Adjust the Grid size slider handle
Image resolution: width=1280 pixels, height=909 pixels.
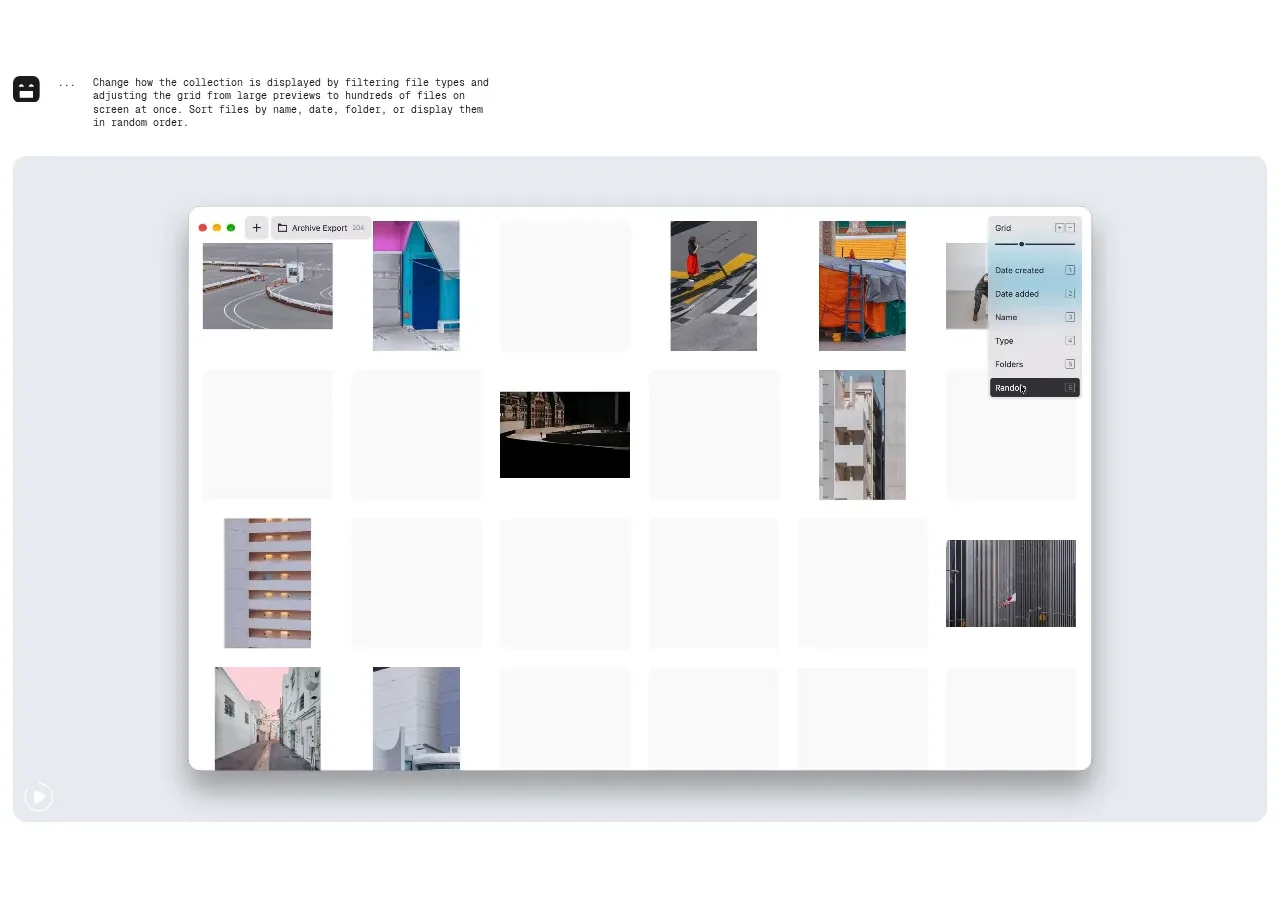(1021, 244)
